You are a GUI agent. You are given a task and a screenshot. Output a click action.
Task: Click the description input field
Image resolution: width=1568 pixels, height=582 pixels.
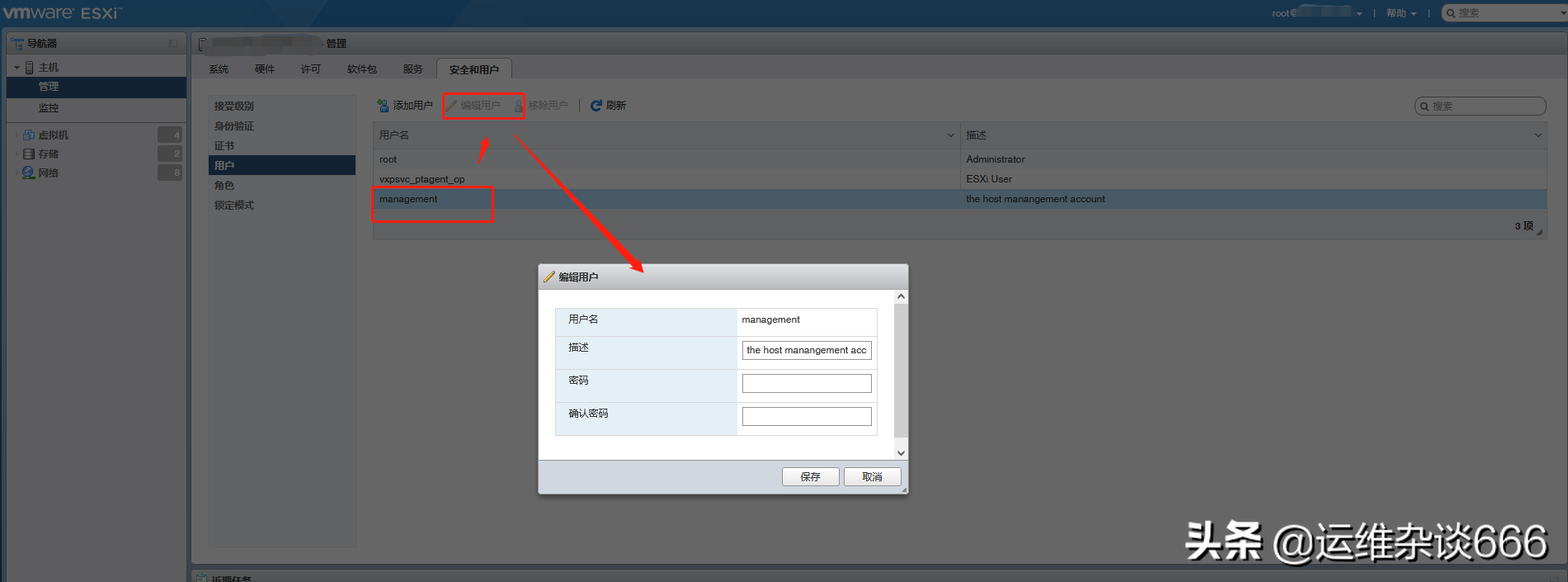click(x=807, y=350)
